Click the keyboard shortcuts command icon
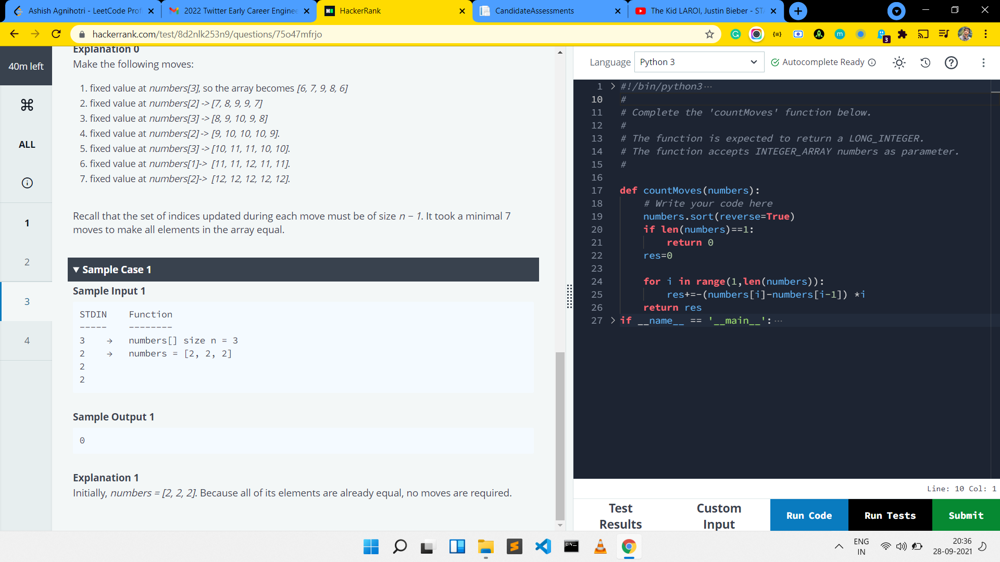 point(27,105)
